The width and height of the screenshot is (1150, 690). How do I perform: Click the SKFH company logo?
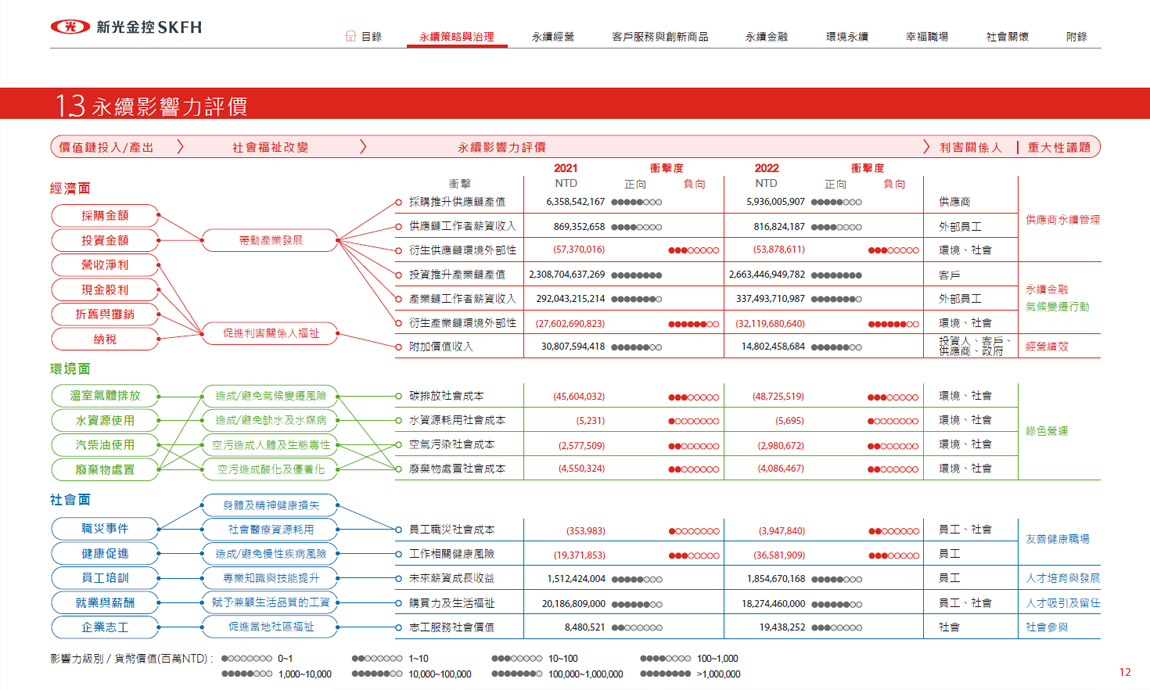pyautogui.click(x=126, y=27)
